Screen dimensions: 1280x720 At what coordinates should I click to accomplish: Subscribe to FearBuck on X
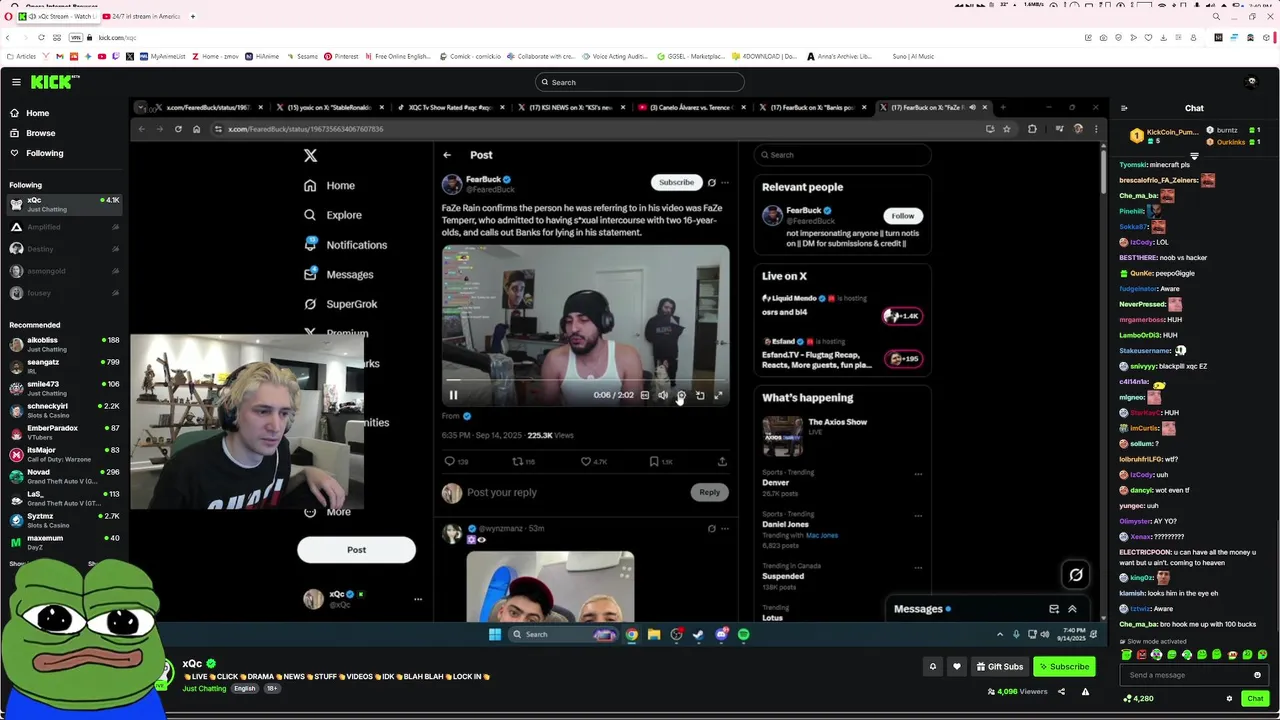[x=676, y=182]
